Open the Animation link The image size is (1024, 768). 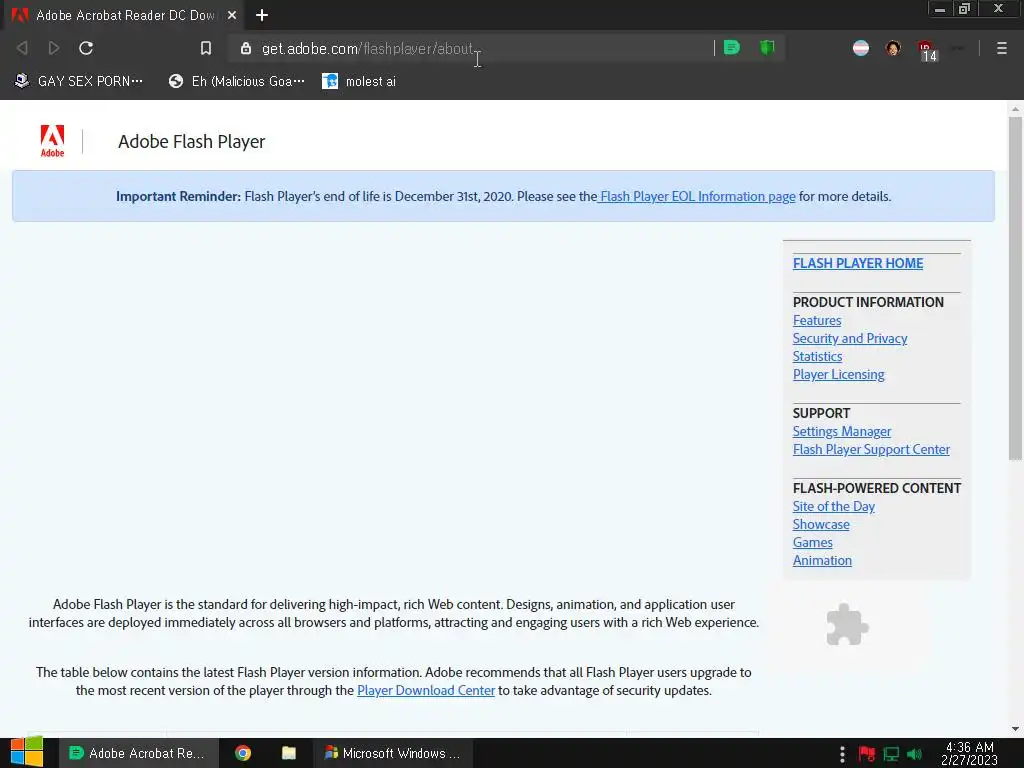[x=822, y=560]
